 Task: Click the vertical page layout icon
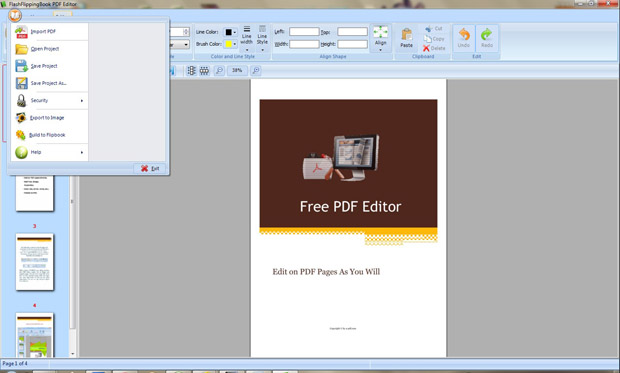tap(191, 71)
